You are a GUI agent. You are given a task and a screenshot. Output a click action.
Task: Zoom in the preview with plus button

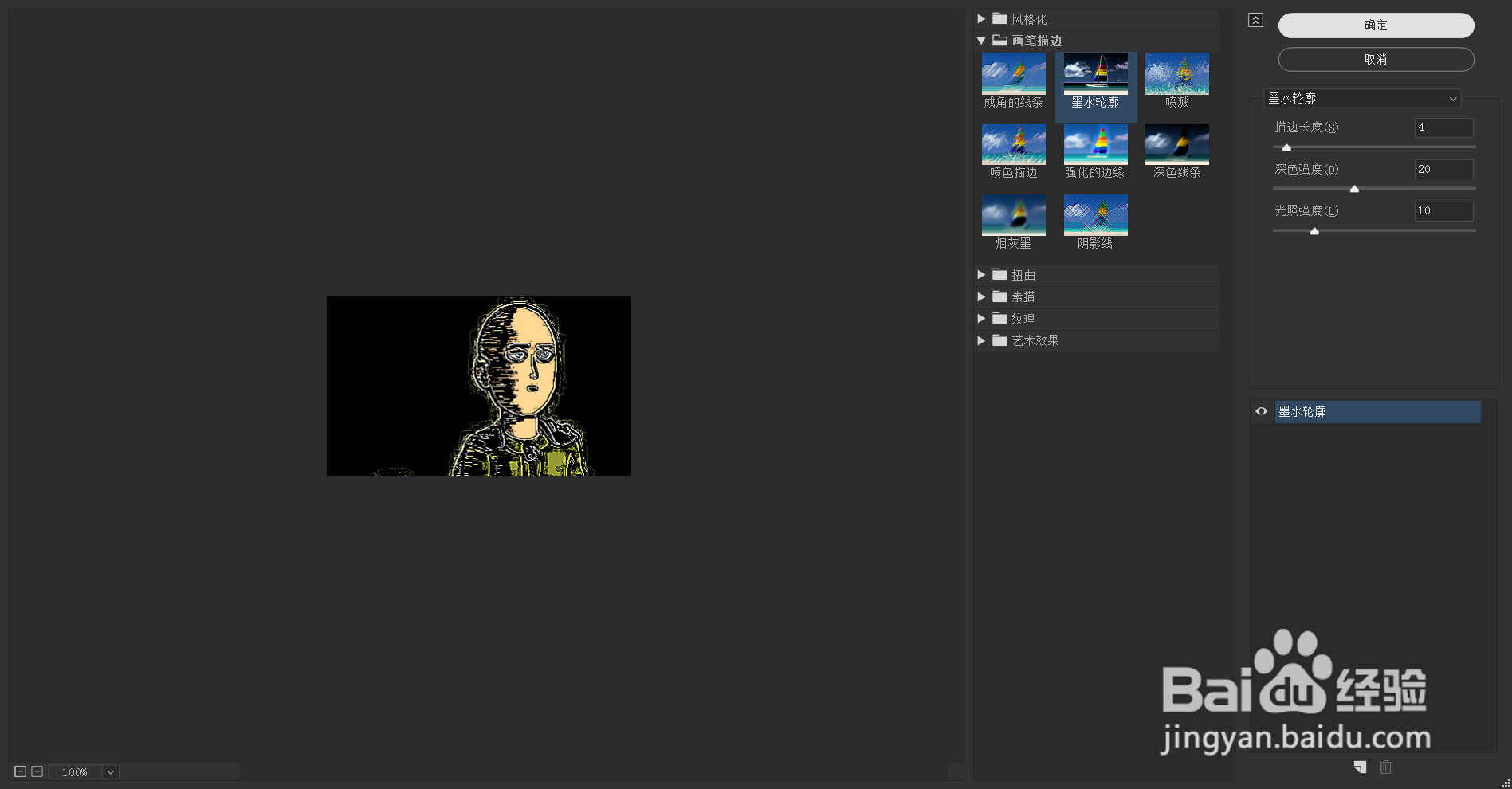click(x=37, y=771)
